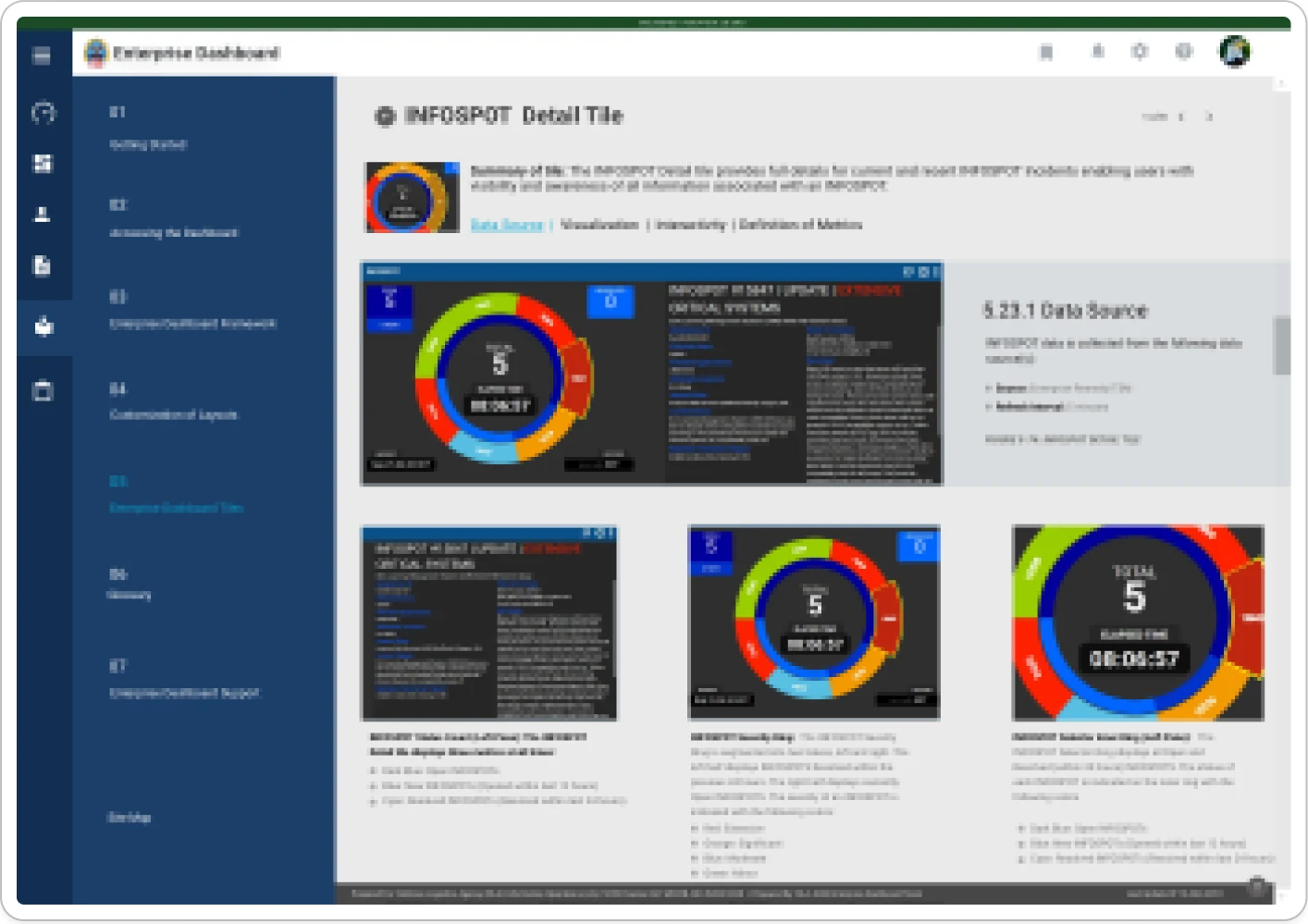Click the Enterprise Dashboard logo

point(96,53)
